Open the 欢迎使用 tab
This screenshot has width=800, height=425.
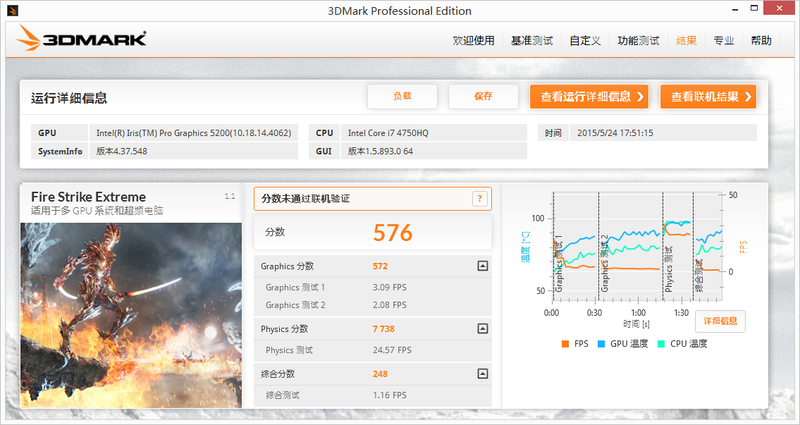473,40
